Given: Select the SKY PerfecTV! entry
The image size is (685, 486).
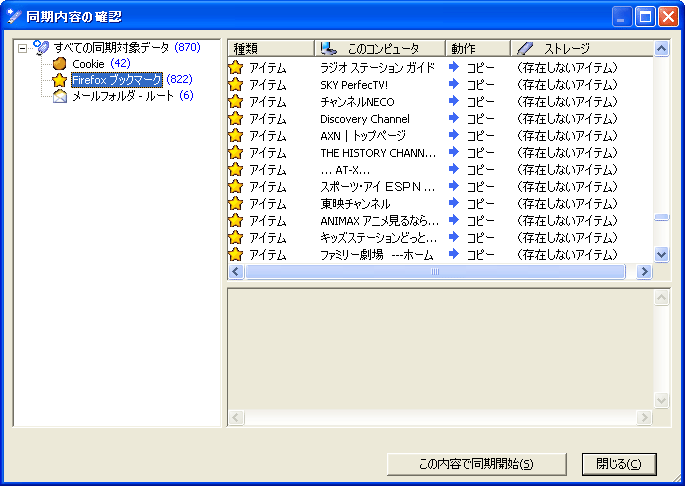Looking at the screenshot, I should click(354, 85).
